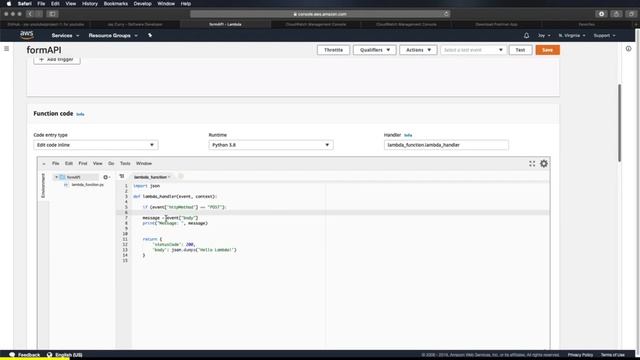This screenshot has height=360, width=640.
Task: Open Safari History menu
Action: tap(90, 4)
